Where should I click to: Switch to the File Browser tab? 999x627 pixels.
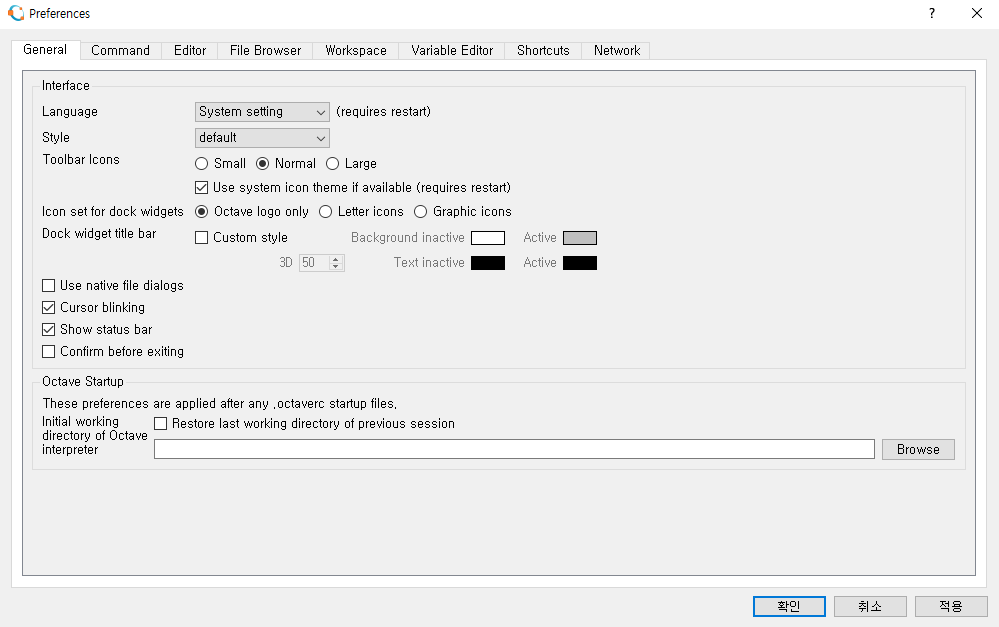point(265,50)
